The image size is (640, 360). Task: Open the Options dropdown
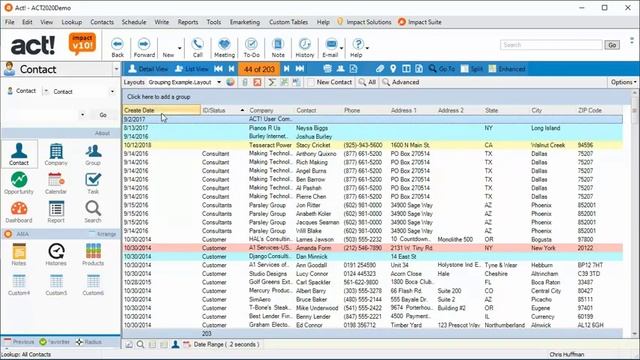pyautogui.click(x=623, y=82)
